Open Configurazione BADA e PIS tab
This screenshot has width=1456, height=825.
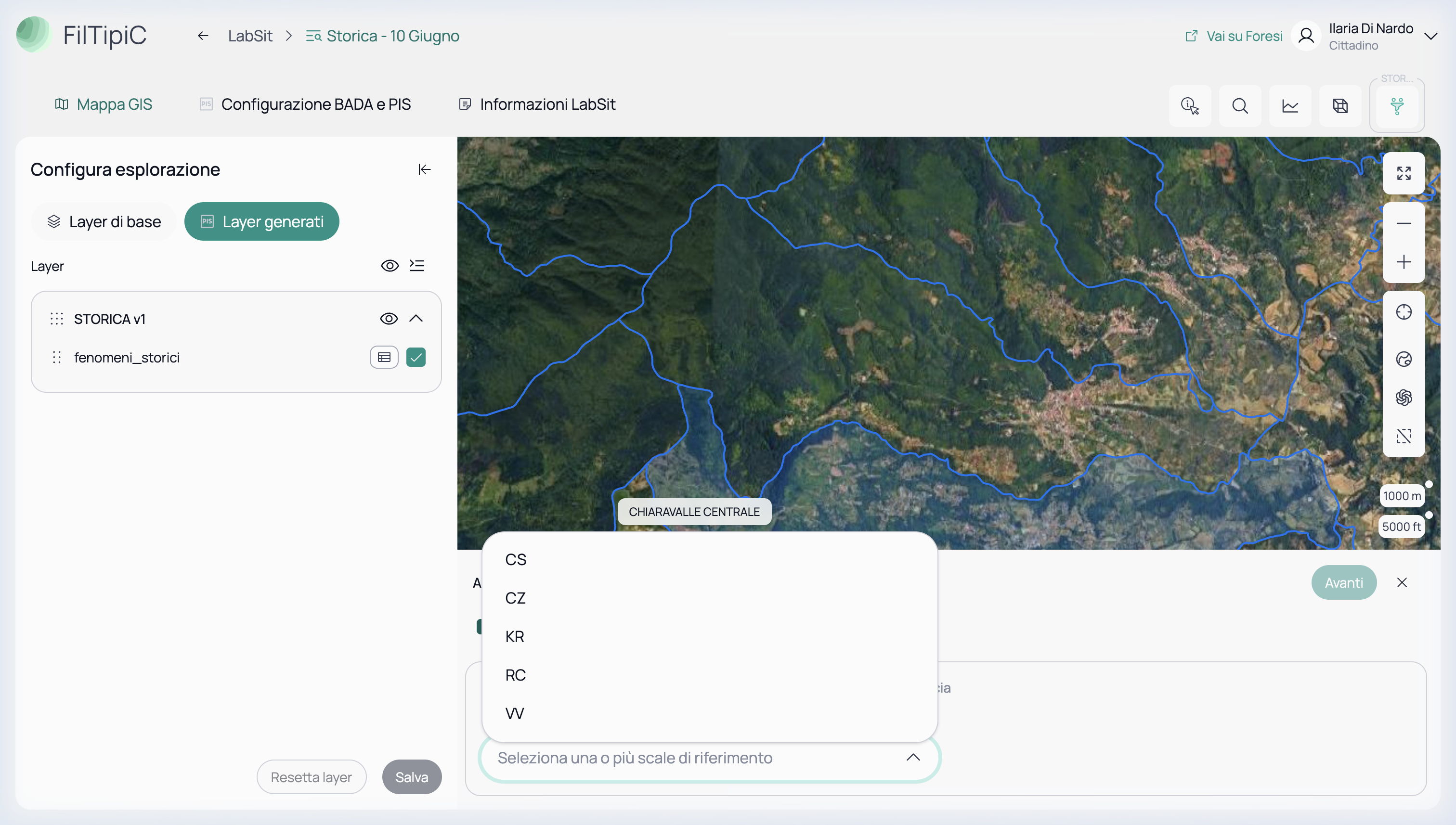(305, 104)
